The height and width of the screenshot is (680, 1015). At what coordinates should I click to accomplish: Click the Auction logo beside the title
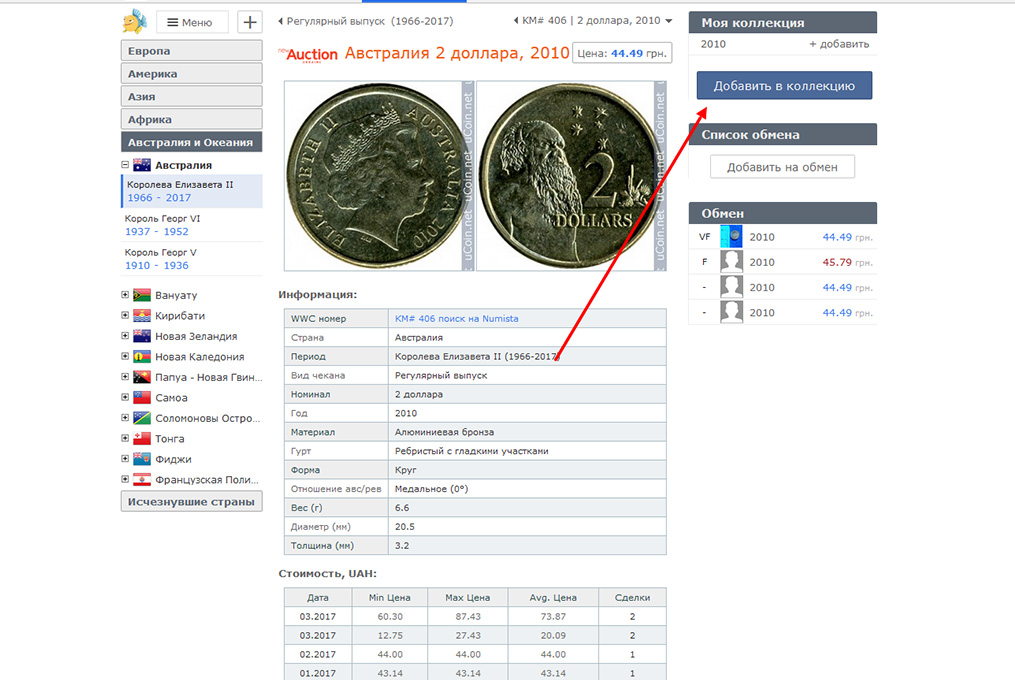coord(310,54)
